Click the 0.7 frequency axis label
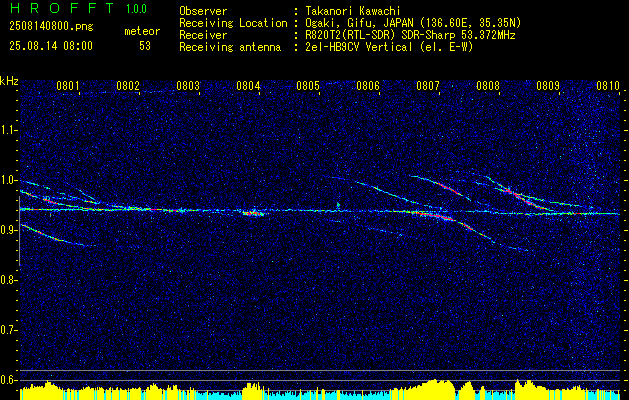The height and width of the screenshot is (400, 629). (8, 330)
